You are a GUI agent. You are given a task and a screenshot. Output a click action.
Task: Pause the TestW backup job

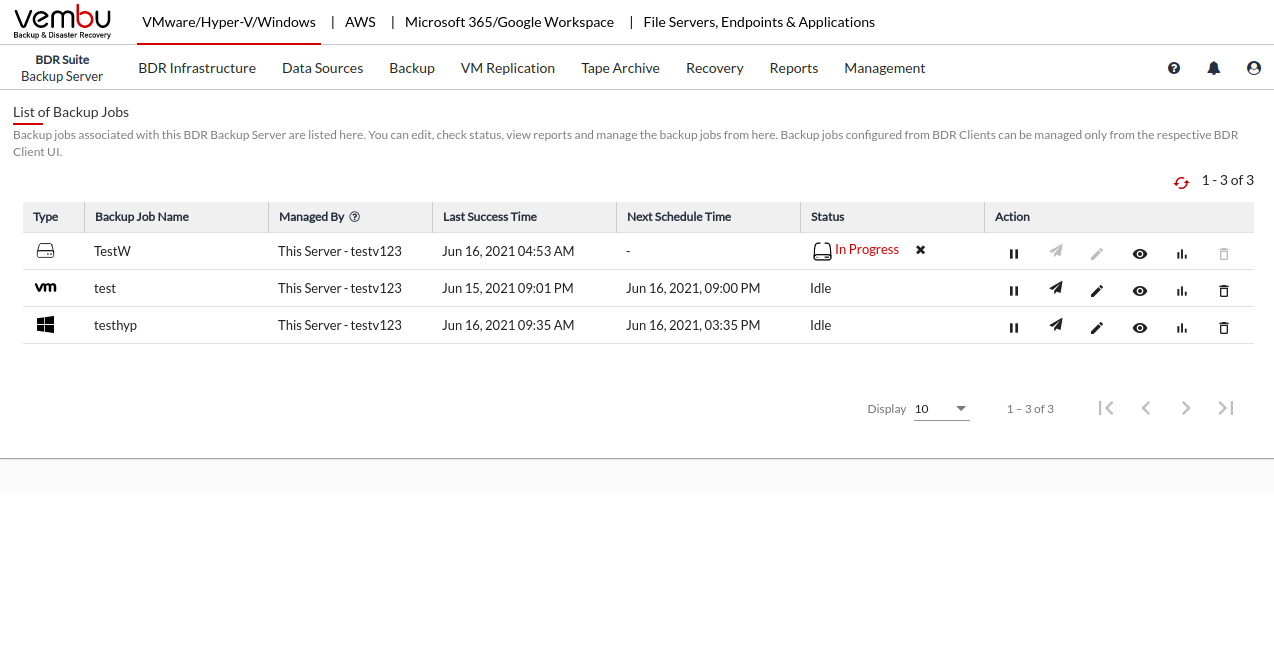coord(1014,254)
